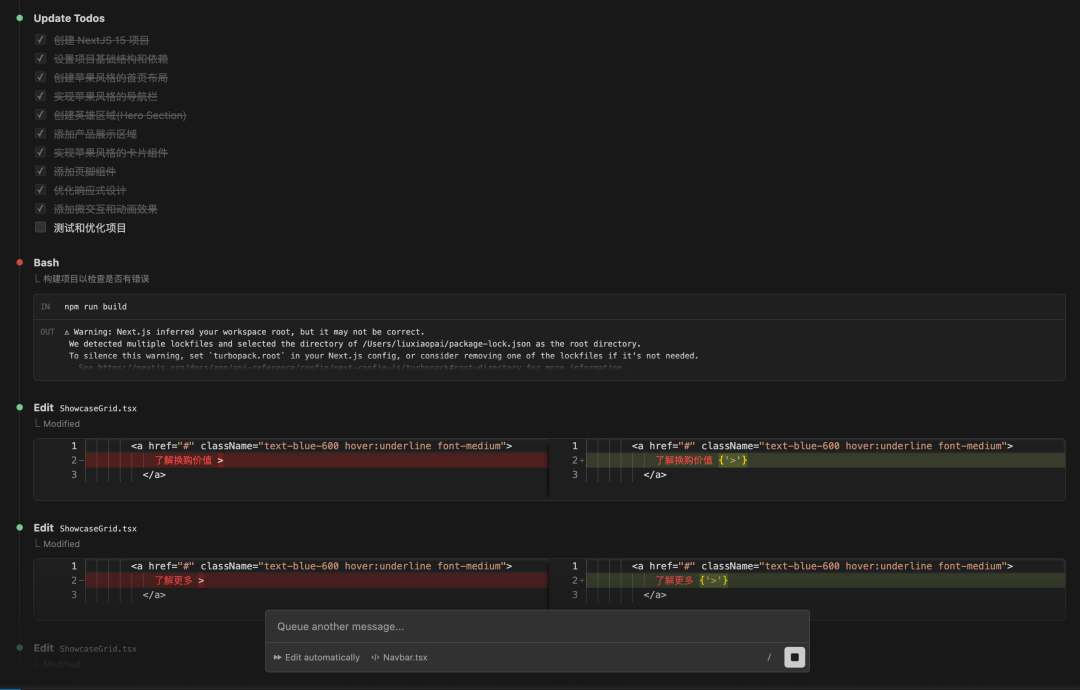Click the truncated nextjs.org docs line in the output
The width and height of the screenshot is (1080, 690).
[x=351, y=368]
